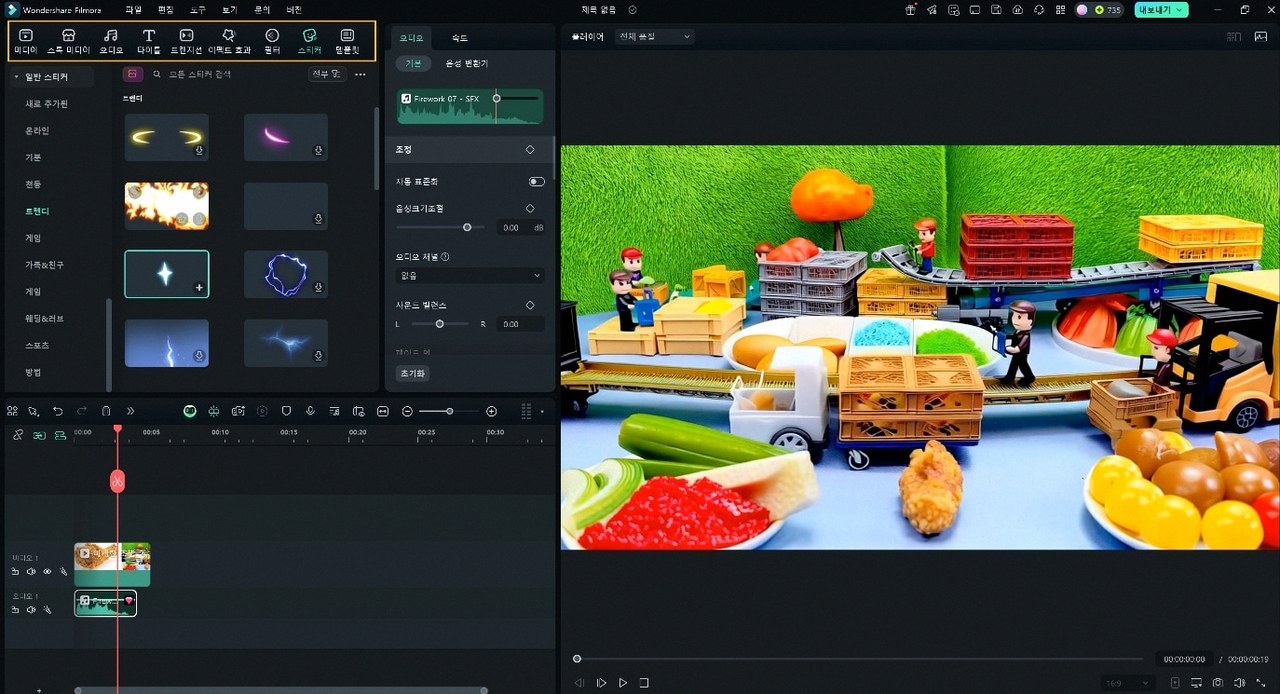Open the 전부 filter dropdown in sticker panel
Screen dimensions: 1280x694
[x=325, y=74]
